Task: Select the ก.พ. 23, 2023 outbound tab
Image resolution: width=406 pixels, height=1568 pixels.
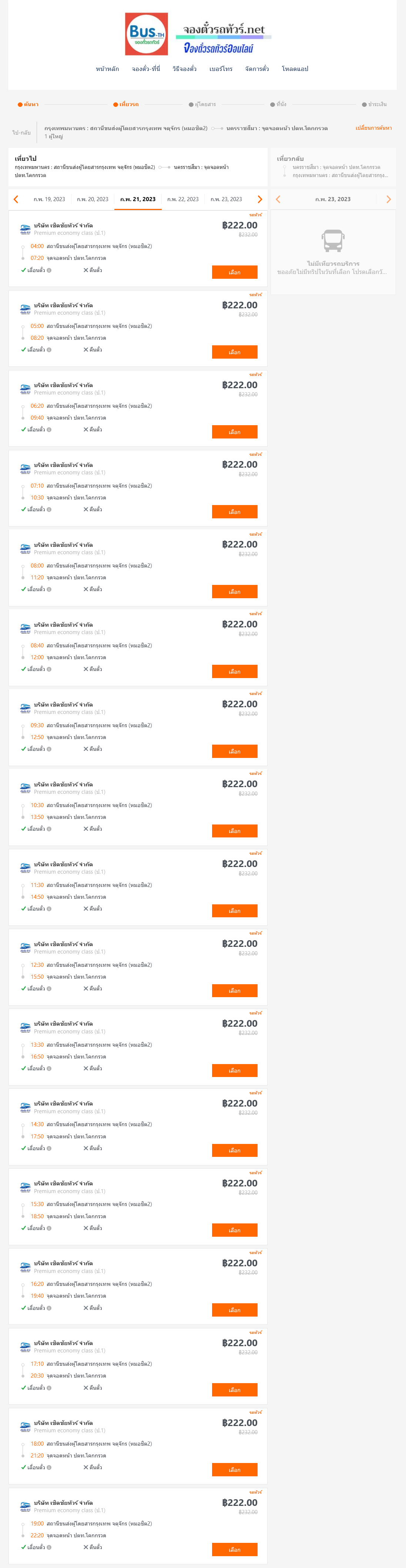Action: click(x=226, y=199)
